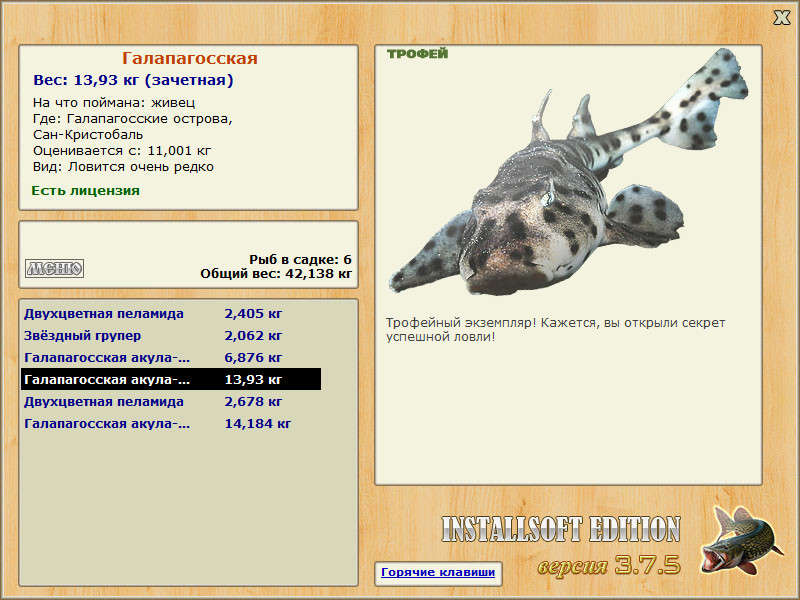Click the Вес: 13,93 кг weight line
This screenshot has height=600, width=800.
133,81
